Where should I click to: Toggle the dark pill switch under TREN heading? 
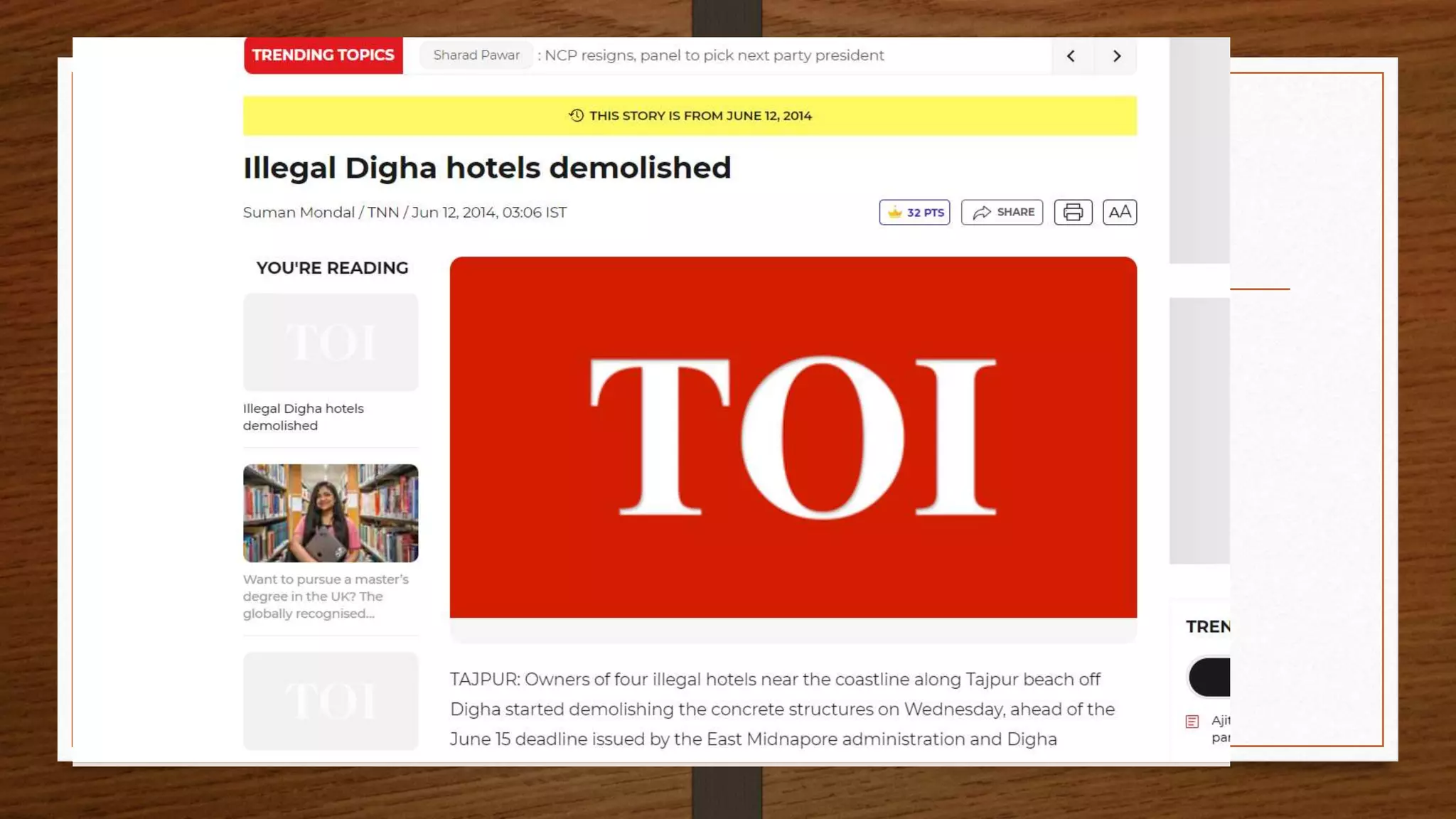click(x=1209, y=677)
